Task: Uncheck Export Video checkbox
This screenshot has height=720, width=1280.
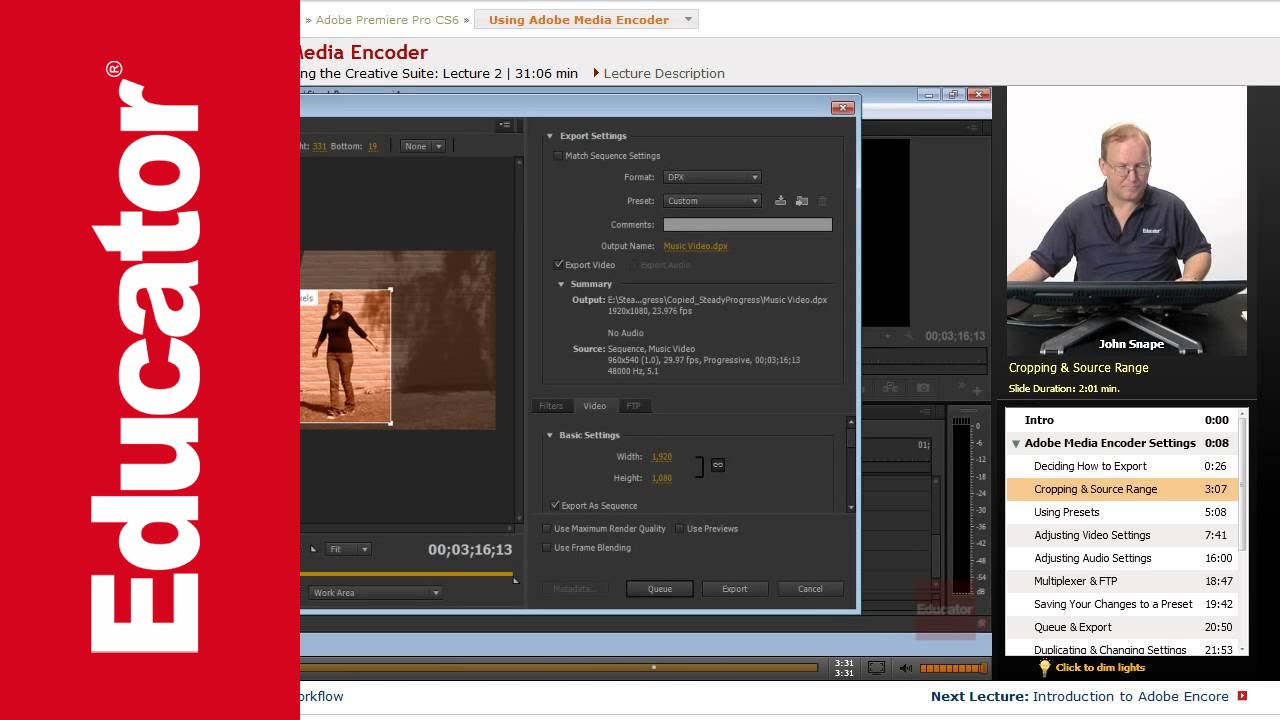Action: (559, 265)
